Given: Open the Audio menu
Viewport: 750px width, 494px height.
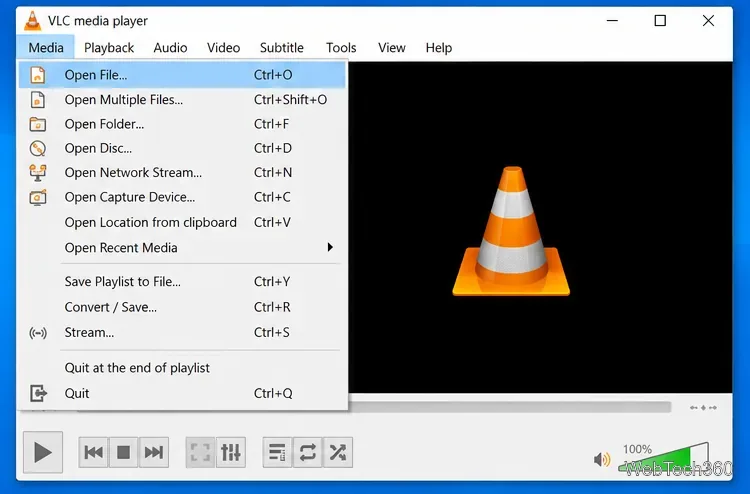Looking at the screenshot, I should click(170, 48).
